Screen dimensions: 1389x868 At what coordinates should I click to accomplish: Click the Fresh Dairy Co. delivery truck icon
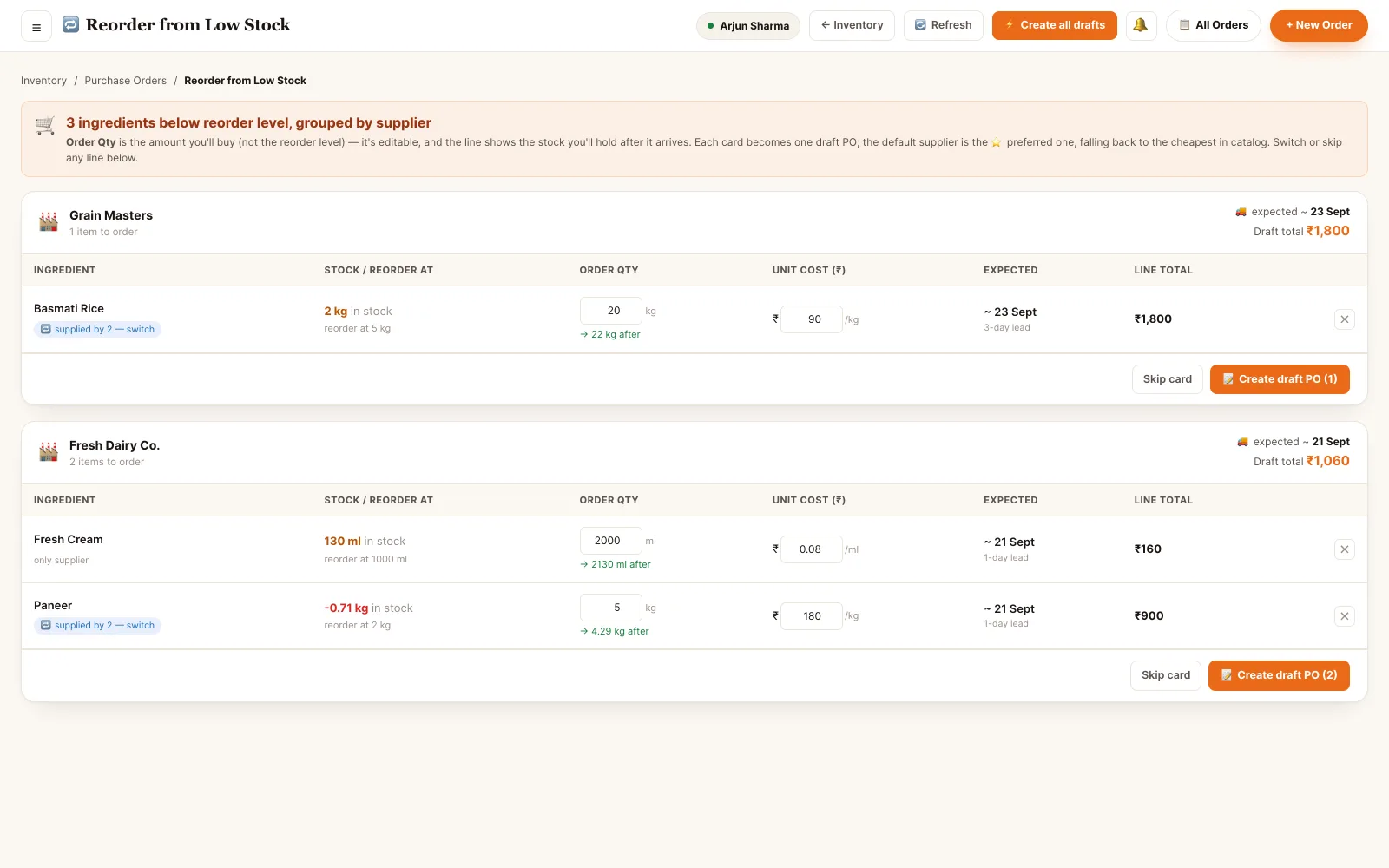pyautogui.click(x=1243, y=442)
